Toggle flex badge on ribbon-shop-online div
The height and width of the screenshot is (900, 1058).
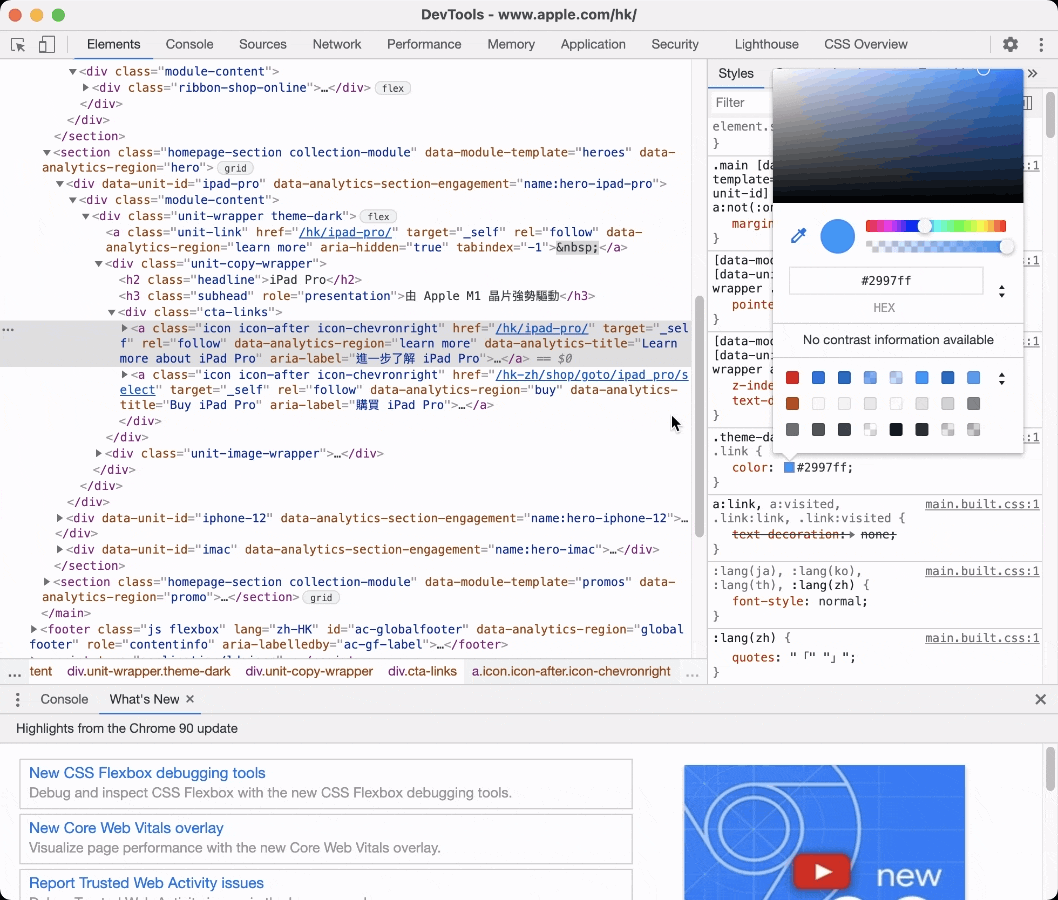[x=393, y=88]
